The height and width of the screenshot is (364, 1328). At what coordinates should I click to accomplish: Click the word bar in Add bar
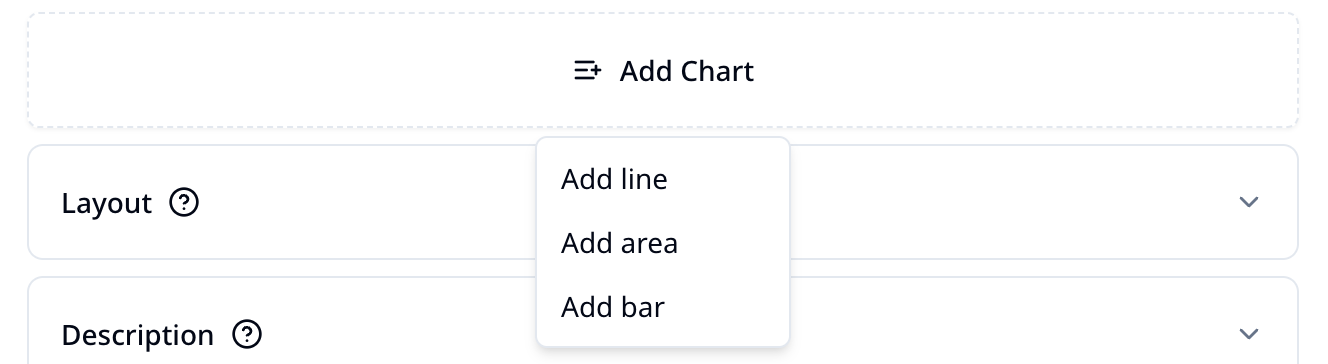tap(642, 307)
